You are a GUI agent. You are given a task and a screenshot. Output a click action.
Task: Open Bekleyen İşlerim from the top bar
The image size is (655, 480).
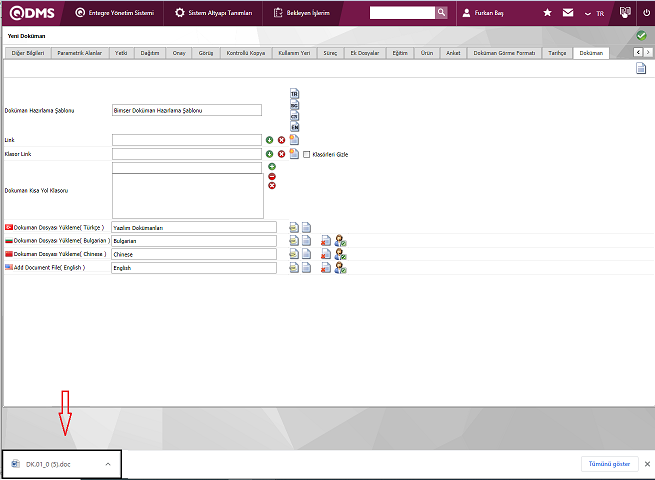coord(300,13)
